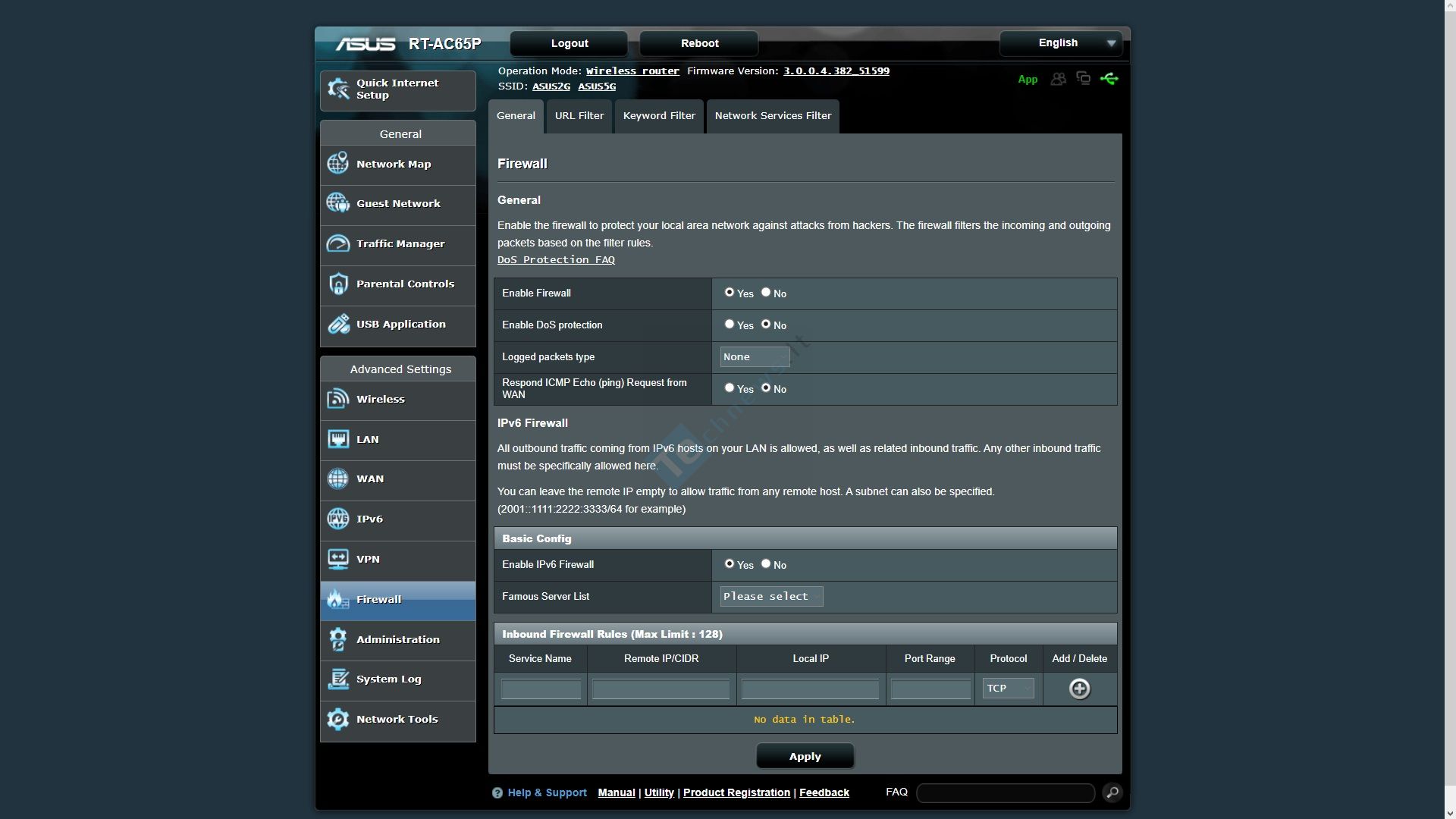Open the Utility link
1456x819 pixels.
(659, 792)
